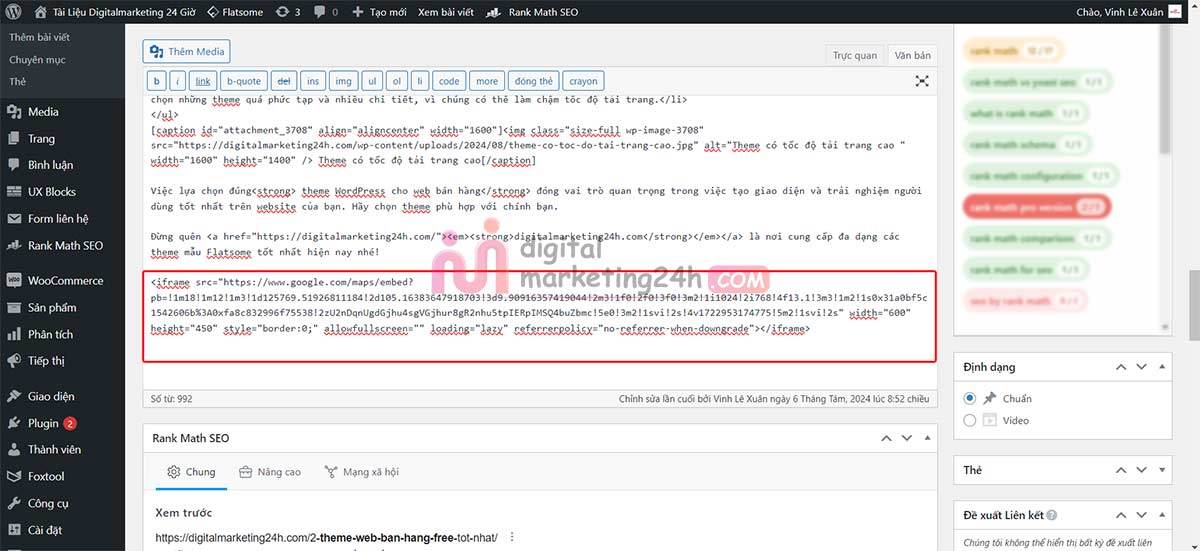Image resolution: width=1200 pixels, height=551 pixels.
Task: Insert bold tag with b button
Action: tap(157, 81)
